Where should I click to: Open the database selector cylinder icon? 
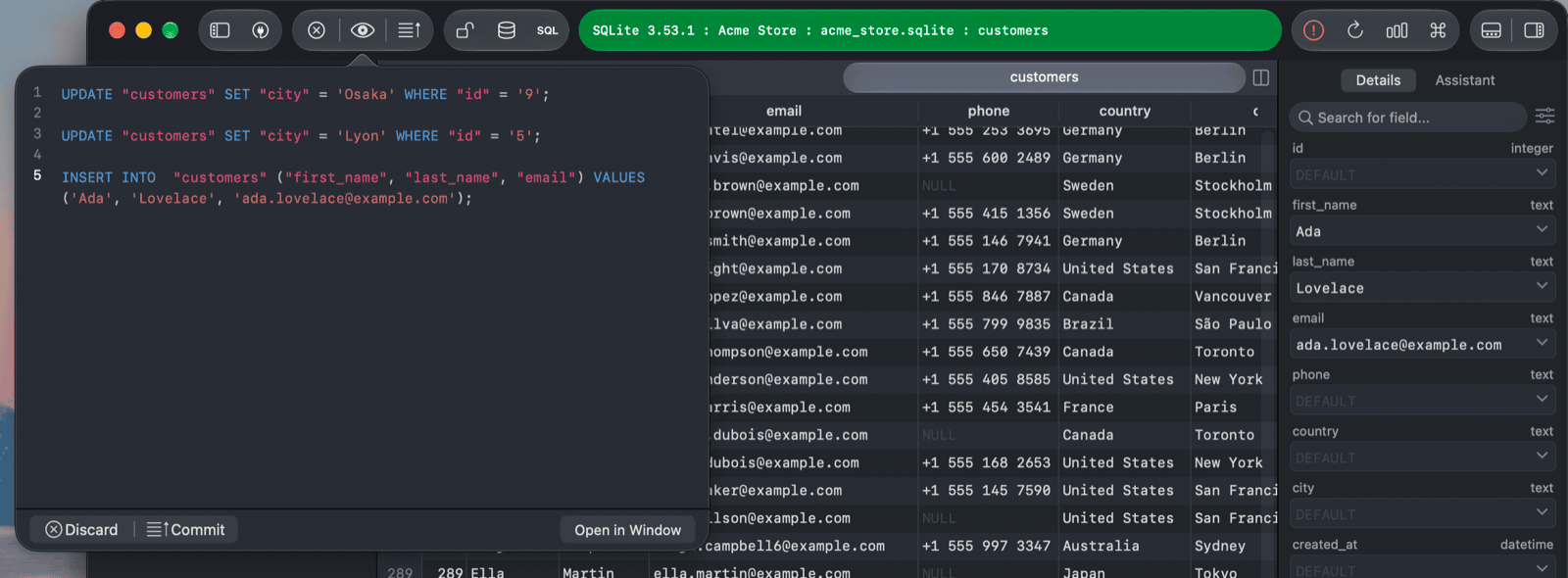[x=507, y=30]
